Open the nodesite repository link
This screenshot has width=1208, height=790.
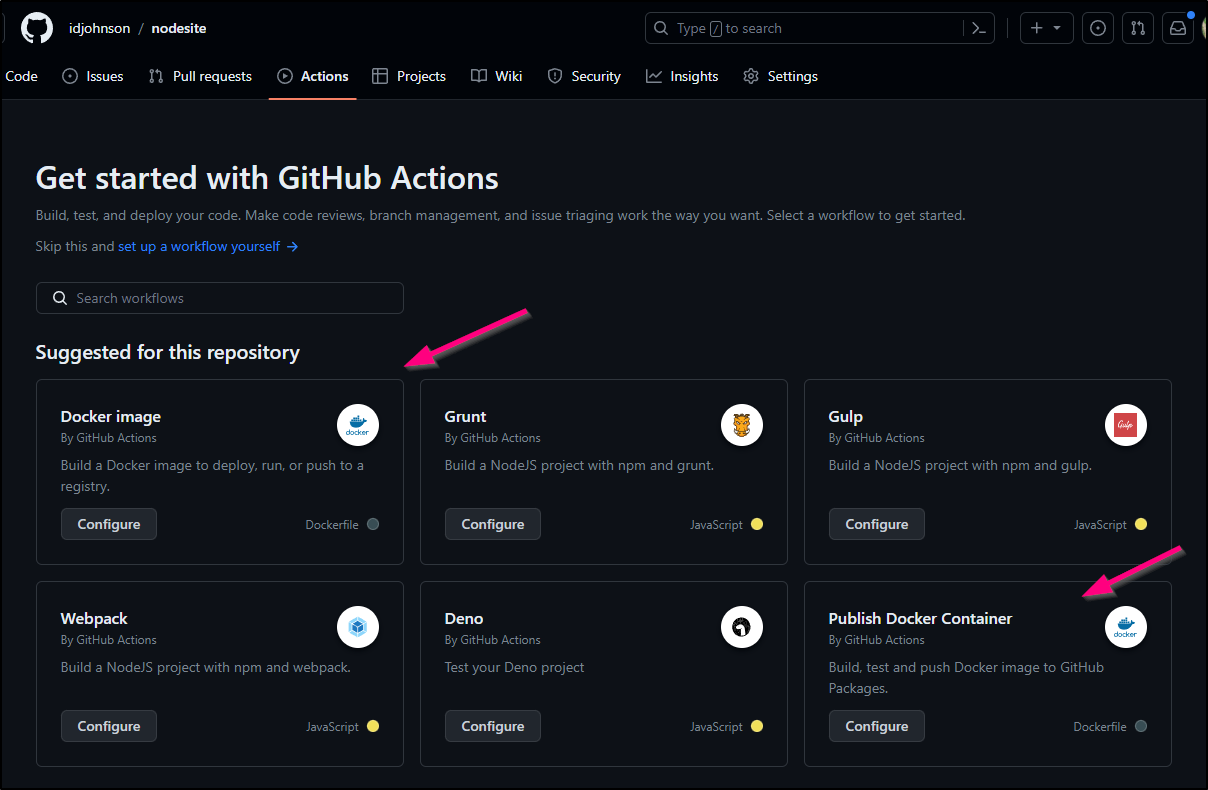pyautogui.click(x=179, y=28)
